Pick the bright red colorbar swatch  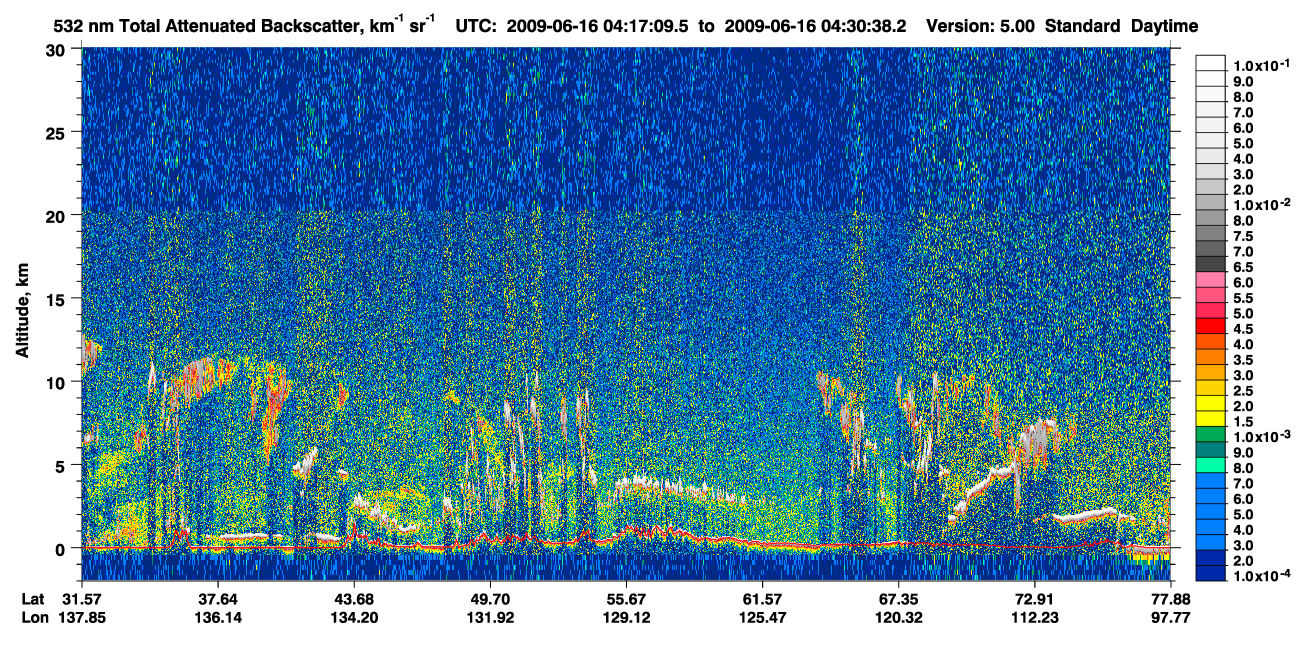pyautogui.click(x=1211, y=327)
